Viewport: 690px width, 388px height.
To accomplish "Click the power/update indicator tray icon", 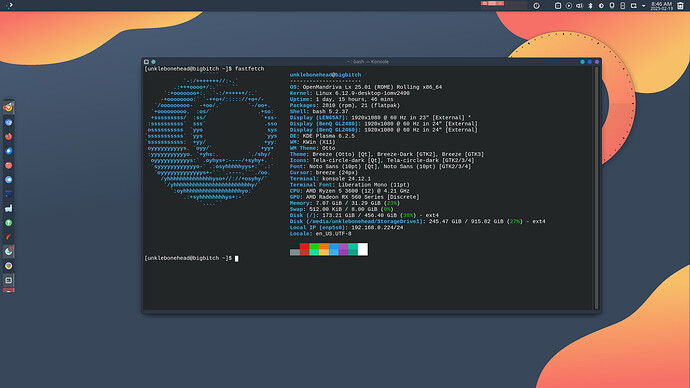I will coord(536,6).
